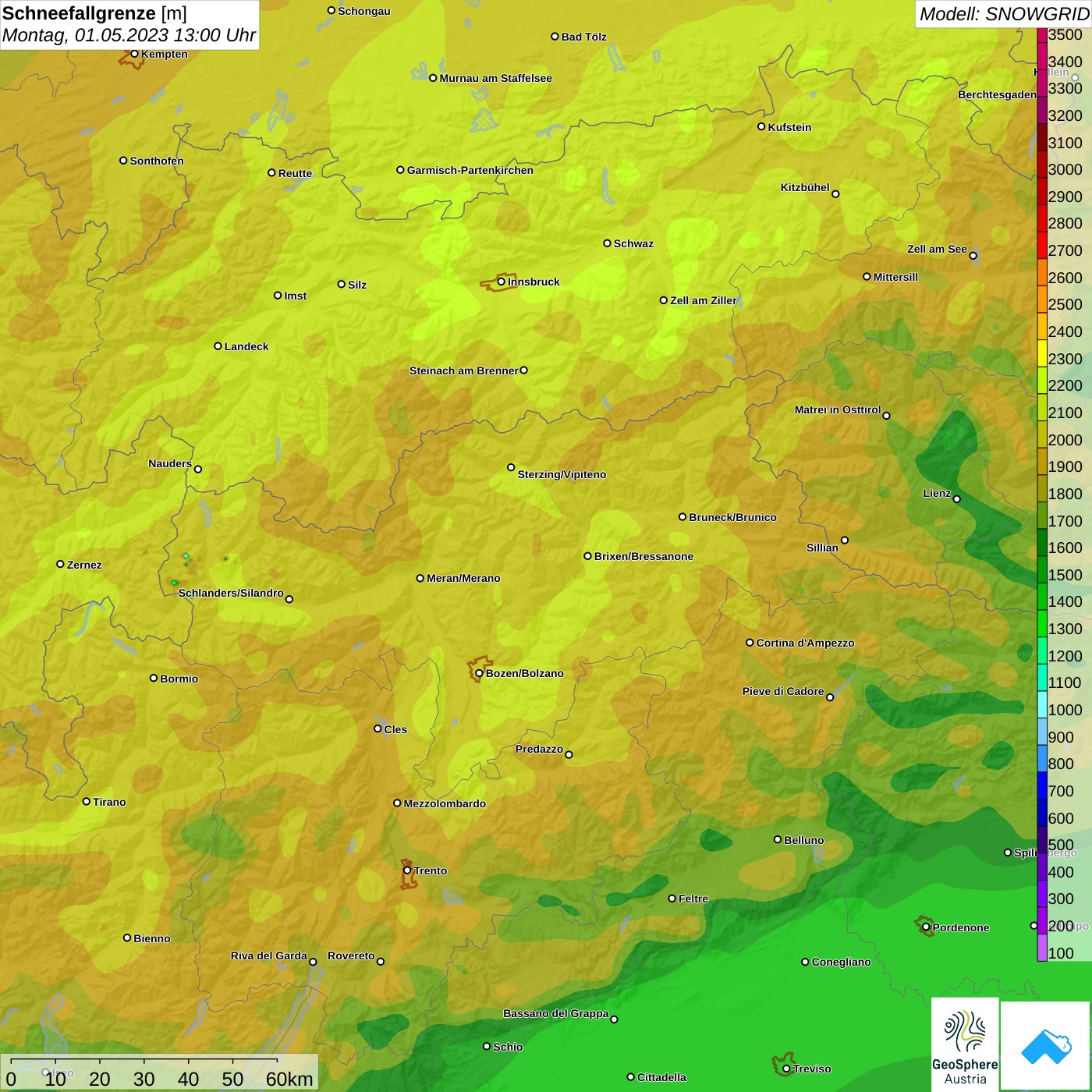This screenshot has height=1092, width=1092.
Task: Click the Bassano del Grappa label
Action: point(555,1013)
